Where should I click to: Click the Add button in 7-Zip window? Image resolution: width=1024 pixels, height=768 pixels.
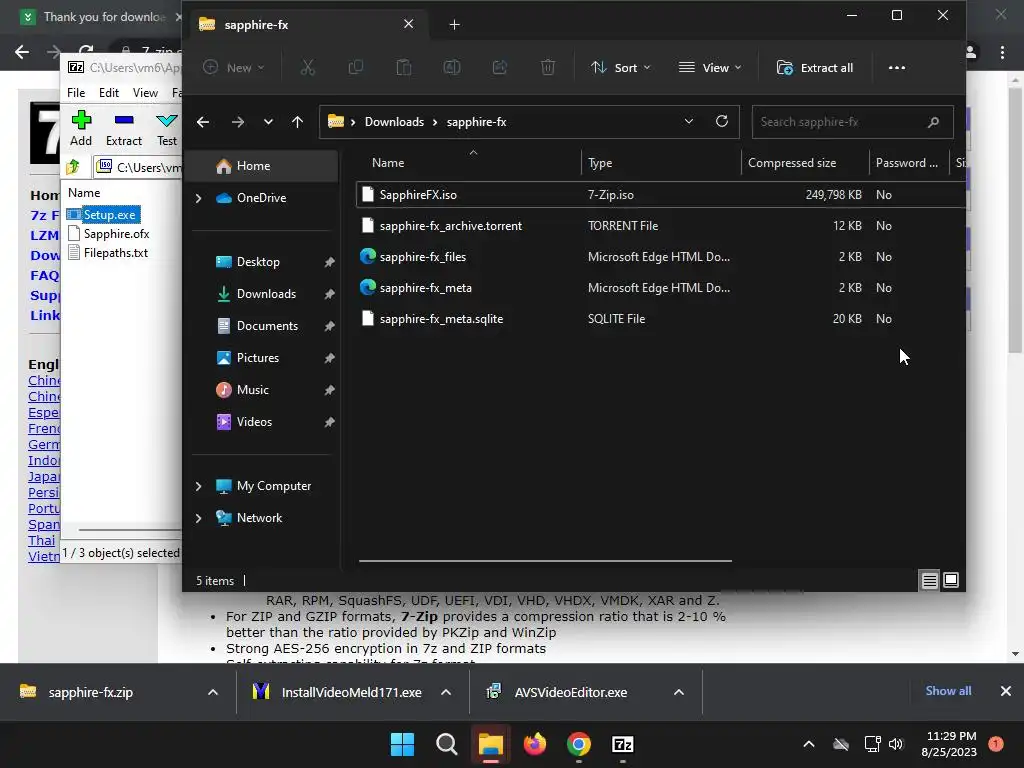(x=81, y=128)
